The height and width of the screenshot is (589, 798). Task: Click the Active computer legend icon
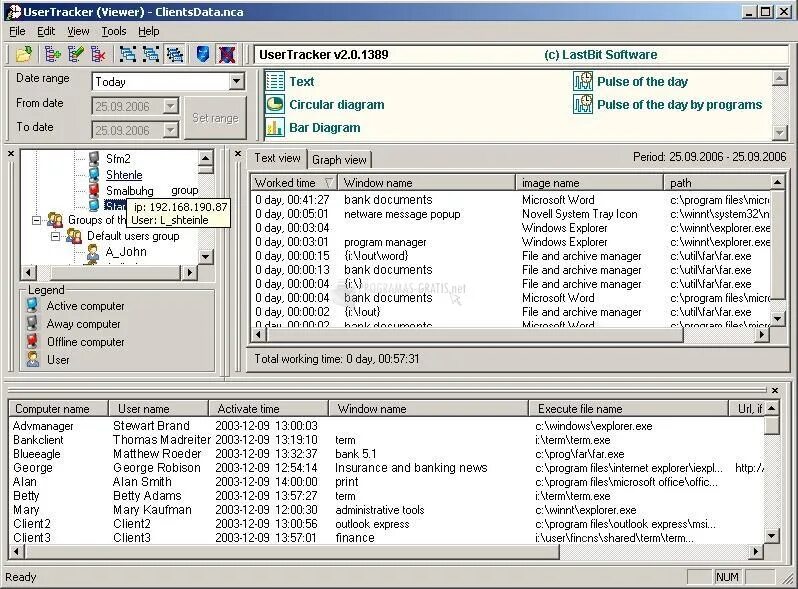[x=33, y=305]
